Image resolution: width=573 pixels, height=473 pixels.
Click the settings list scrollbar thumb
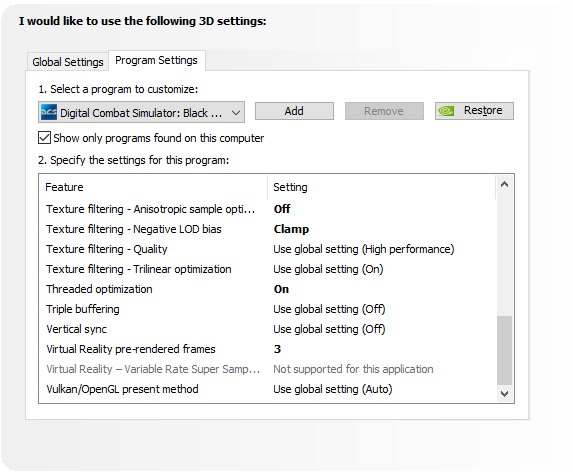tap(504, 350)
